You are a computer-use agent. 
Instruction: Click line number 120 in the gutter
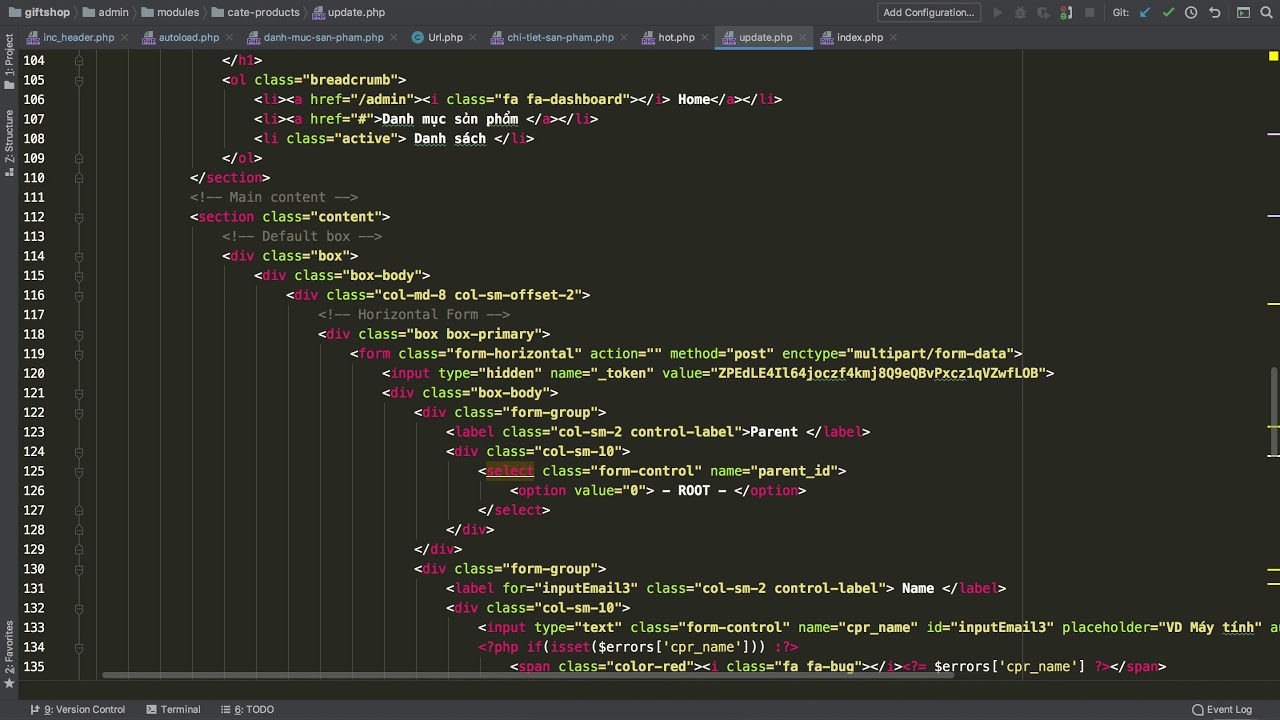pyautogui.click(x=33, y=373)
